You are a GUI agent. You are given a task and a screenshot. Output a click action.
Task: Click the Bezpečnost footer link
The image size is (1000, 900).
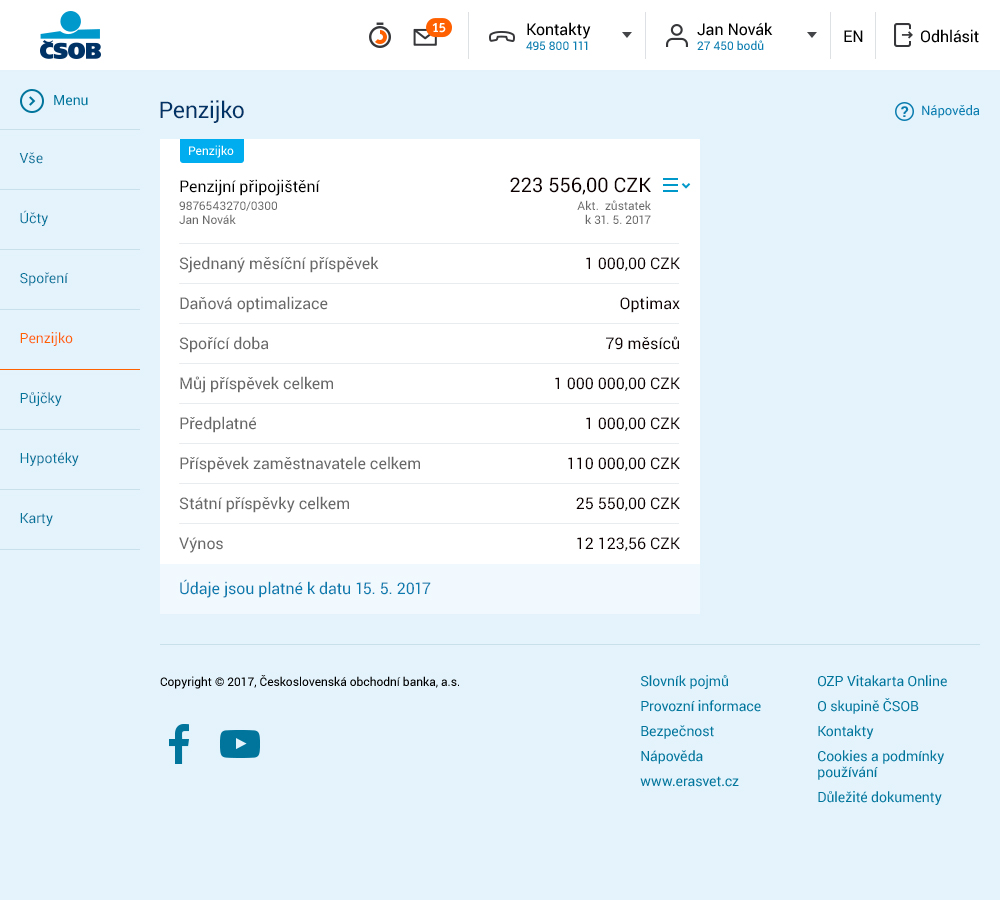tap(677, 731)
